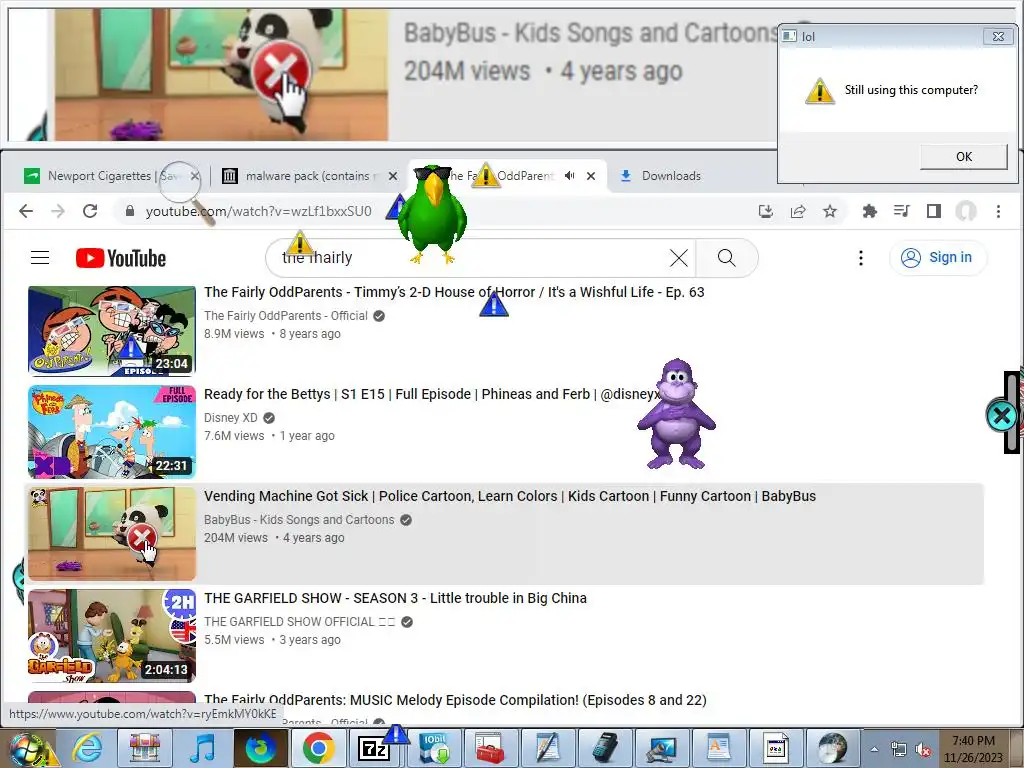Bookmark this page with the star icon
The height and width of the screenshot is (768, 1024).
[829, 211]
